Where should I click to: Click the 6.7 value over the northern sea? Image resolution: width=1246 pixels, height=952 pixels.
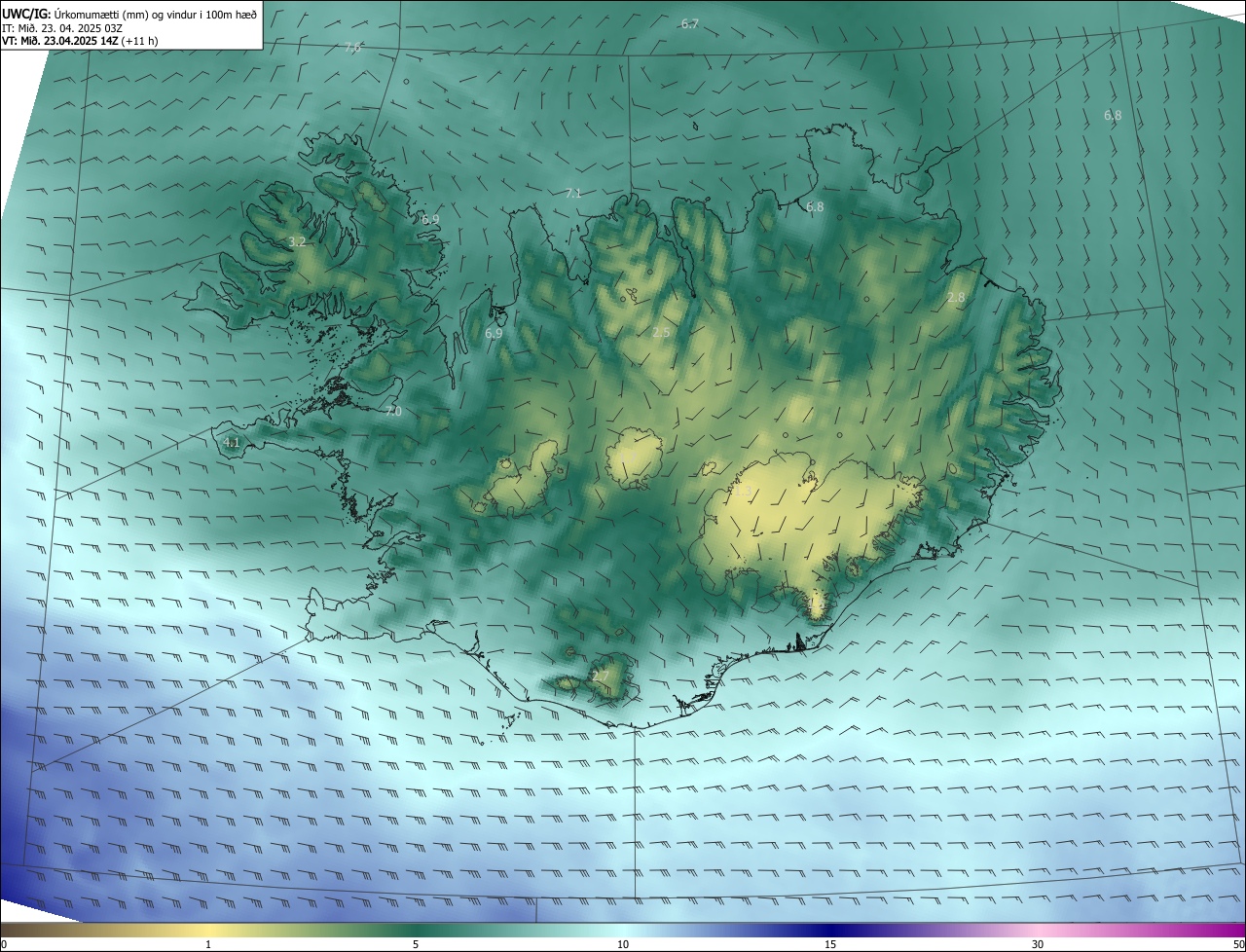pyautogui.click(x=689, y=23)
